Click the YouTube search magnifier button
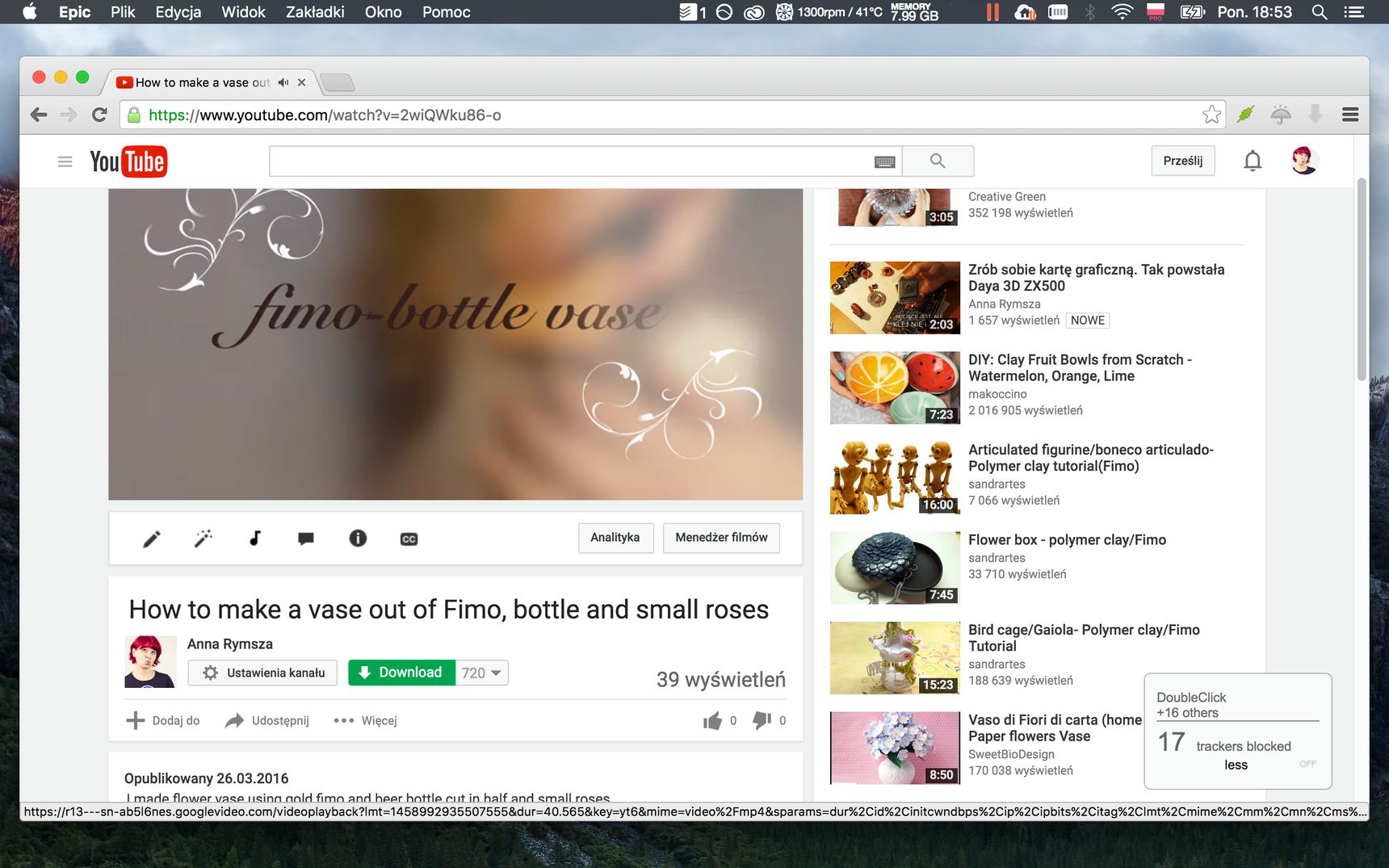Image resolution: width=1389 pixels, height=868 pixels. tap(938, 161)
